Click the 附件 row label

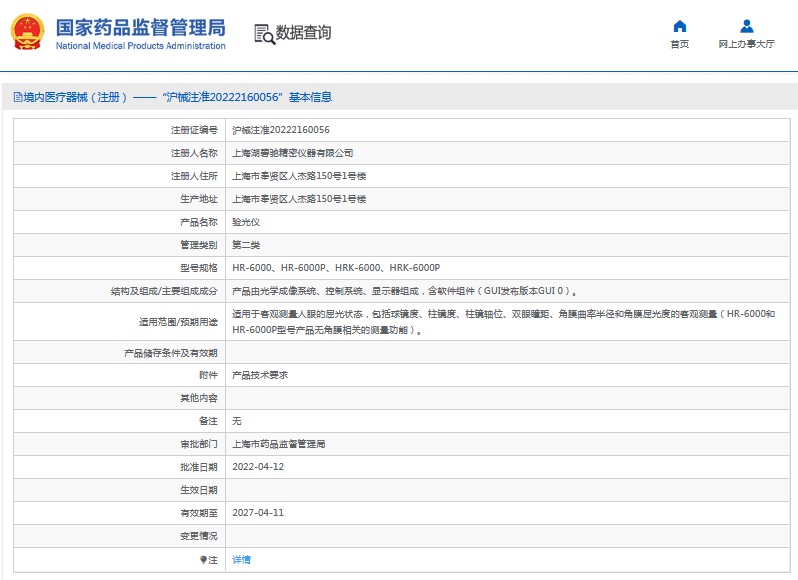[x=208, y=375]
